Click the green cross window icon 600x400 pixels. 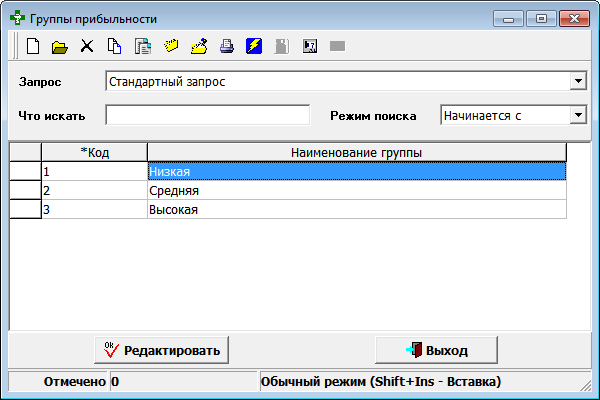click(17, 18)
